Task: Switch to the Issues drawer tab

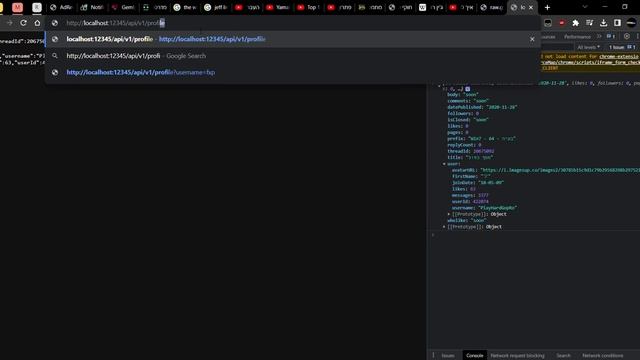Action: [x=448, y=356]
